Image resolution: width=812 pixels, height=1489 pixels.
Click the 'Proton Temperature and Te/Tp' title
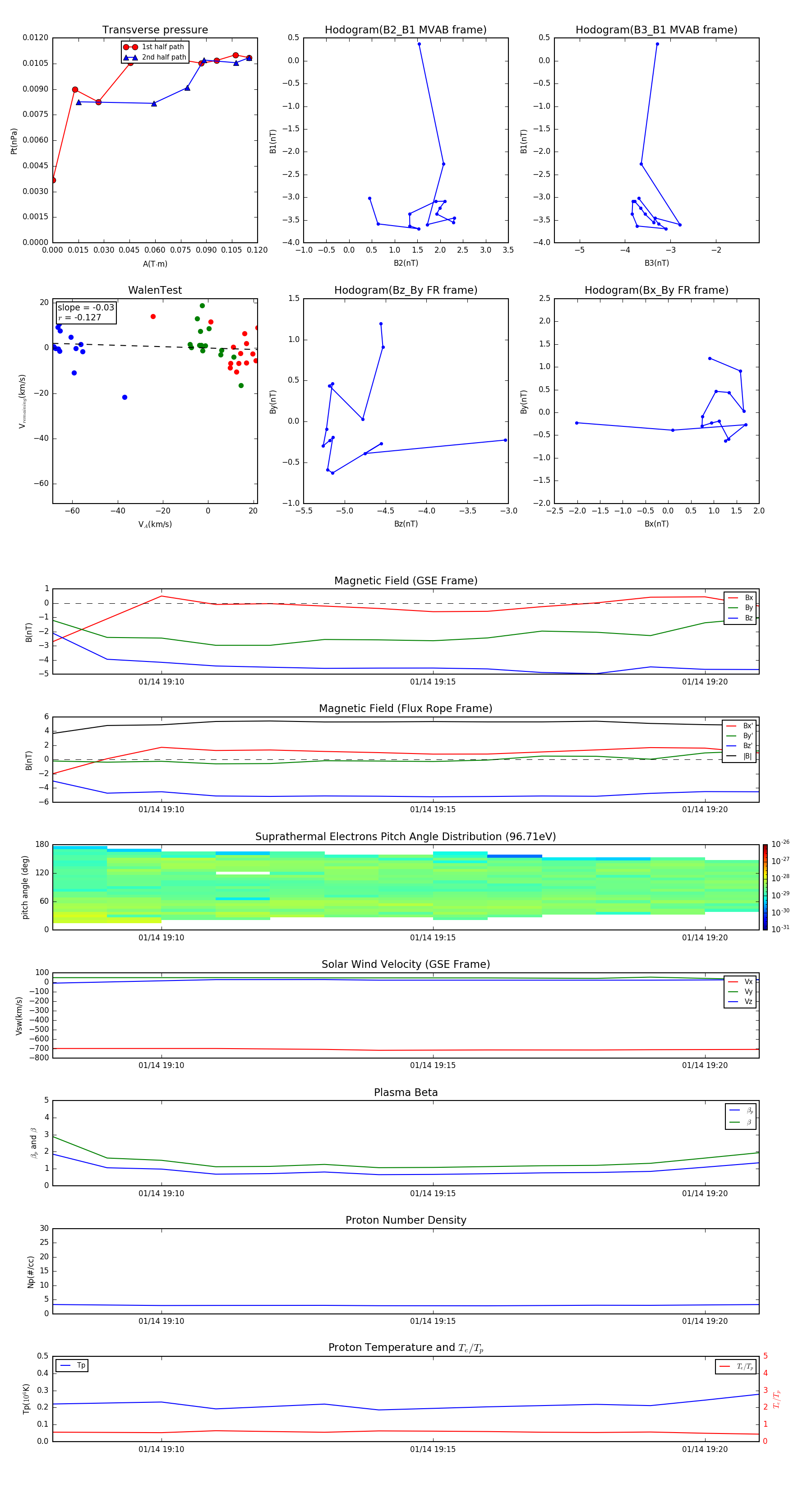point(406,1348)
